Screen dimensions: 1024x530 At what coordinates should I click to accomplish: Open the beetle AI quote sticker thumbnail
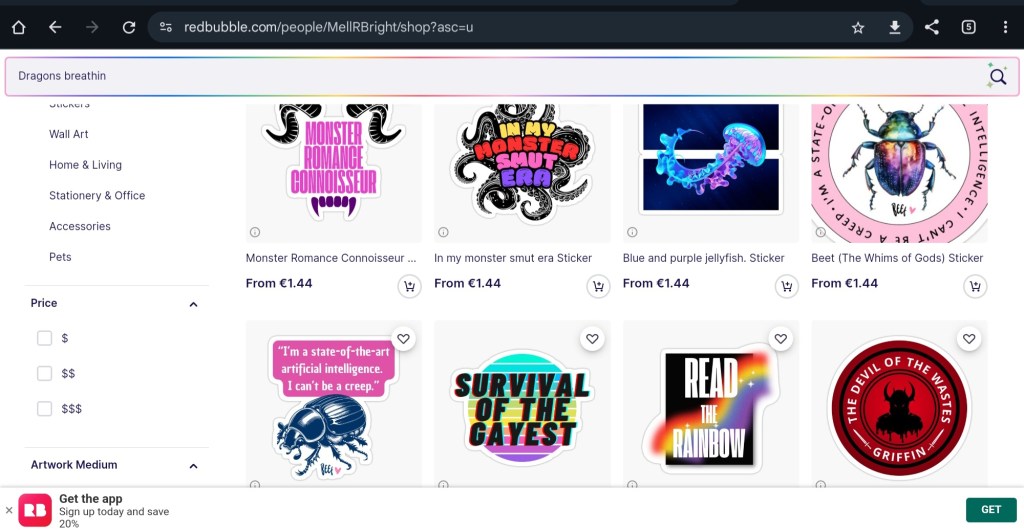[334, 403]
